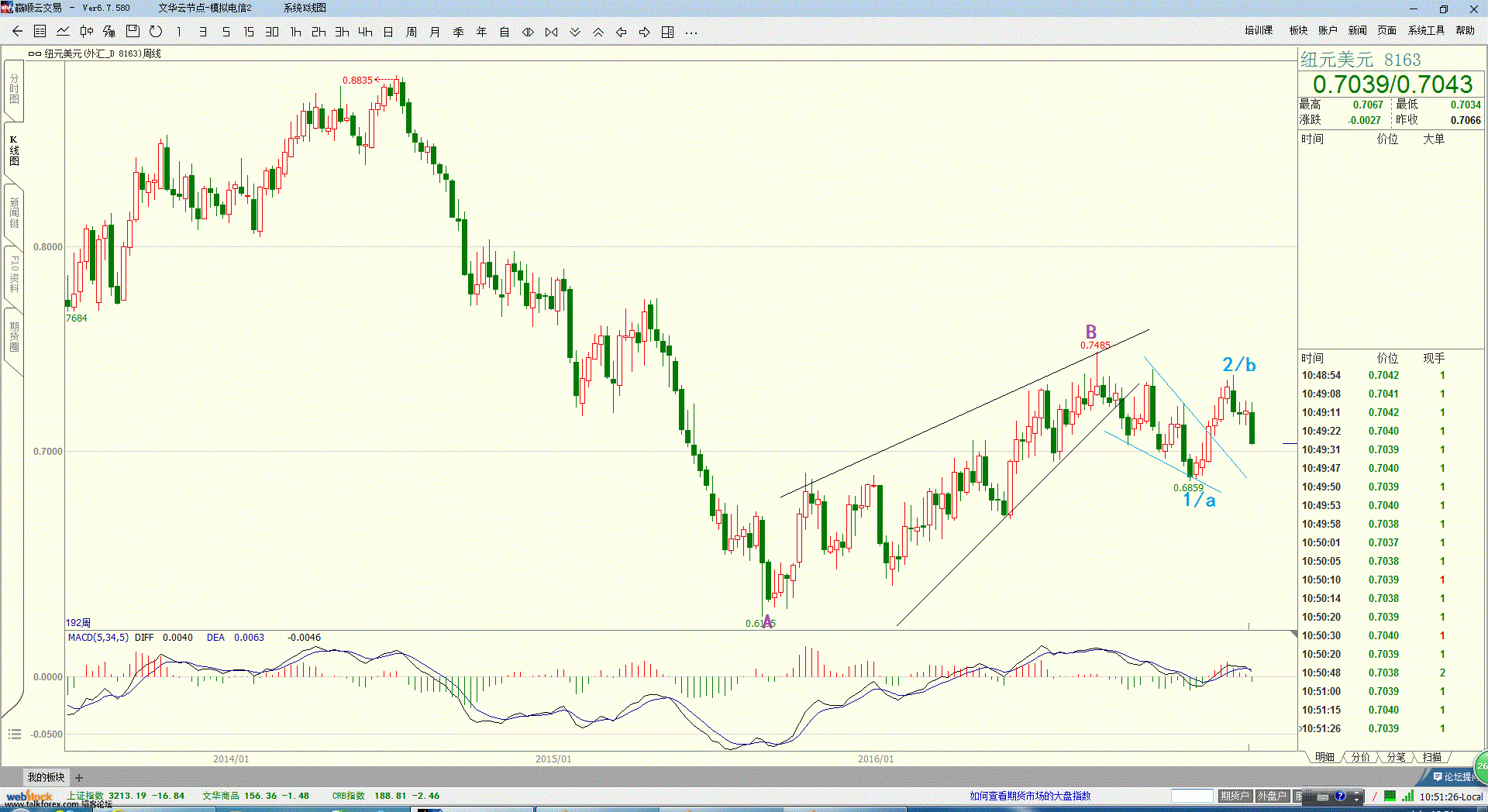The width and height of the screenshot is (1488, 812).
Task: Refresh the chart with the circular arrow
Action: click(156, 32)
